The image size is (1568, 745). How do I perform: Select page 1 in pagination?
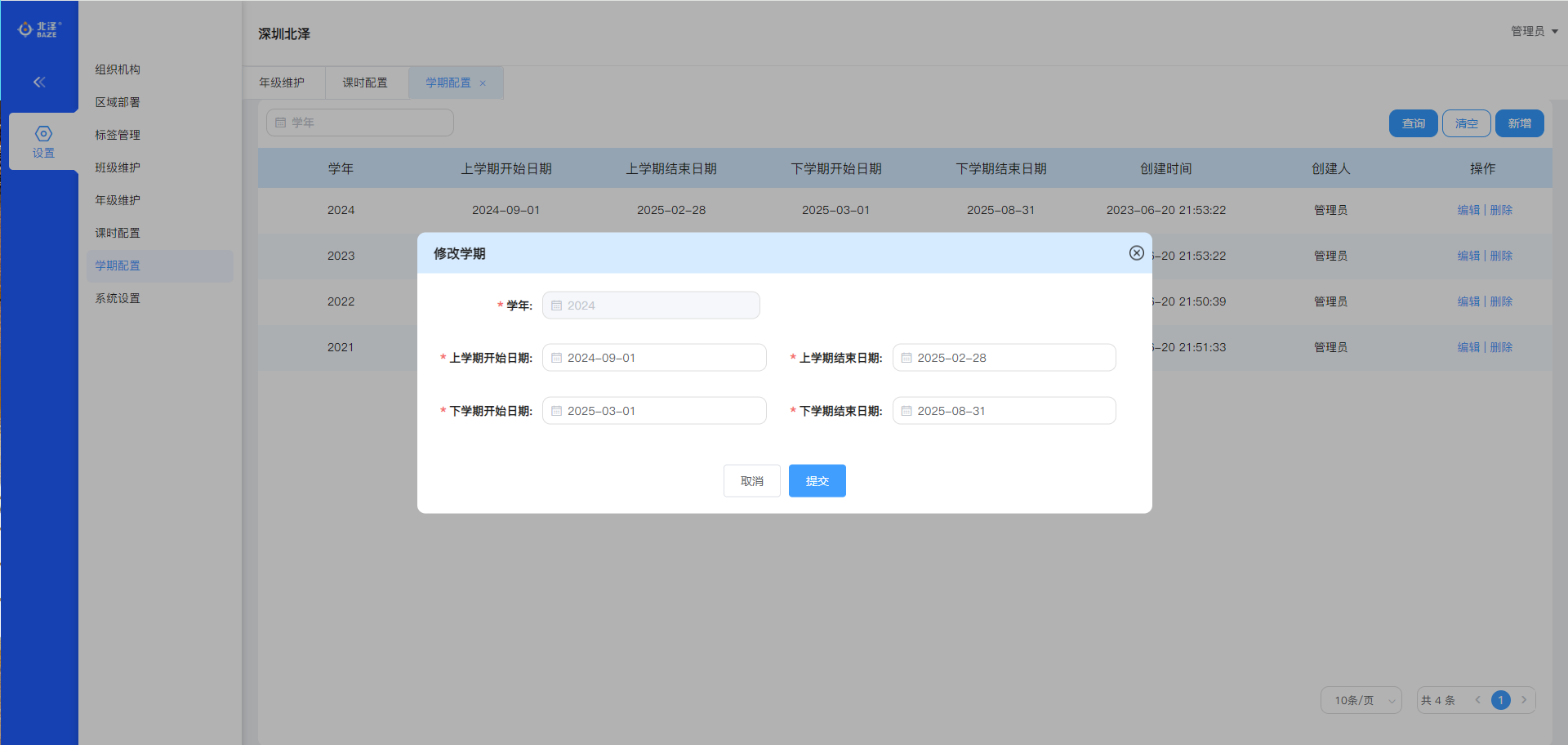coord(1500,700)
